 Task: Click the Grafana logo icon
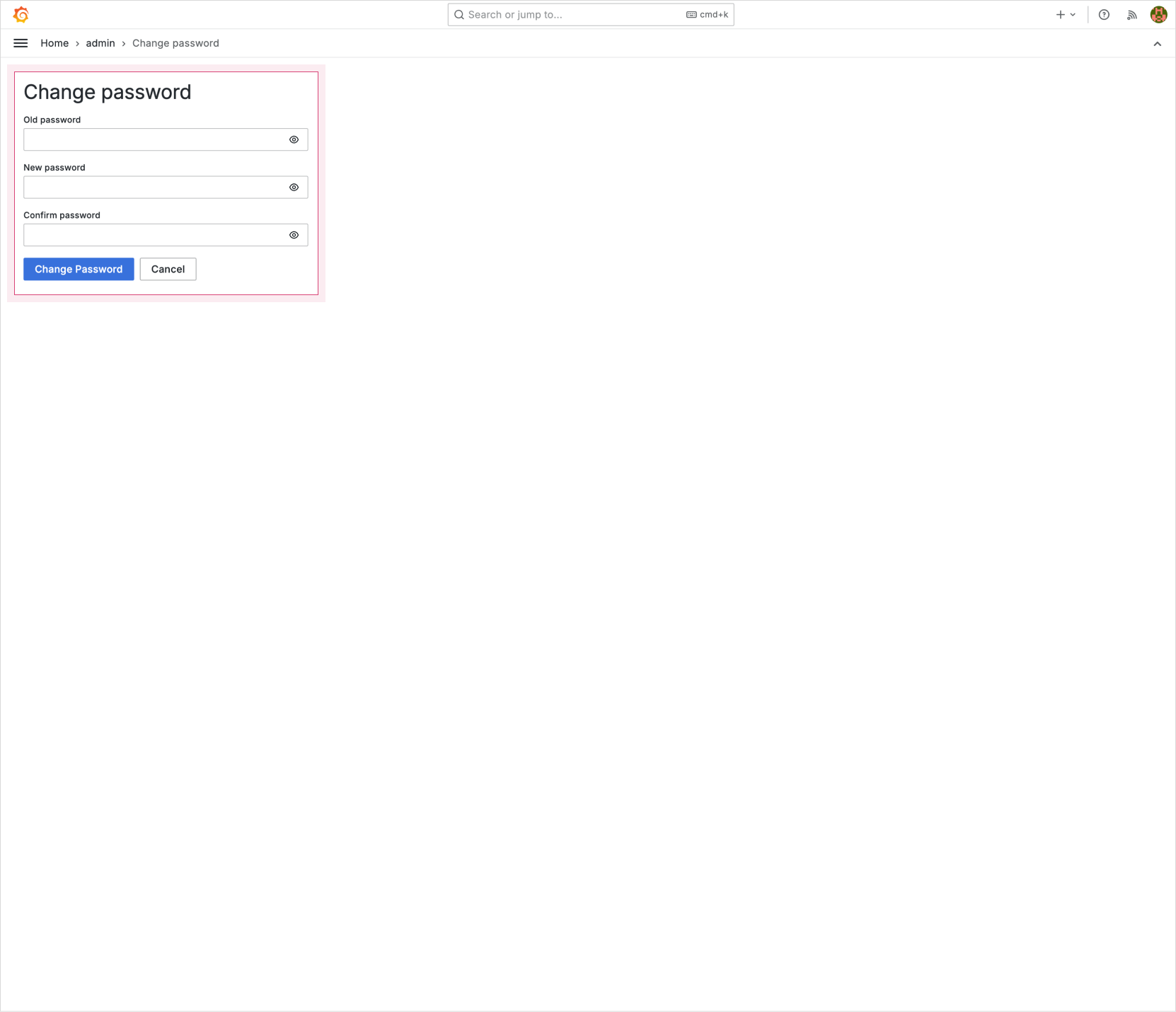pyautogui.click(x=21, y=14)
